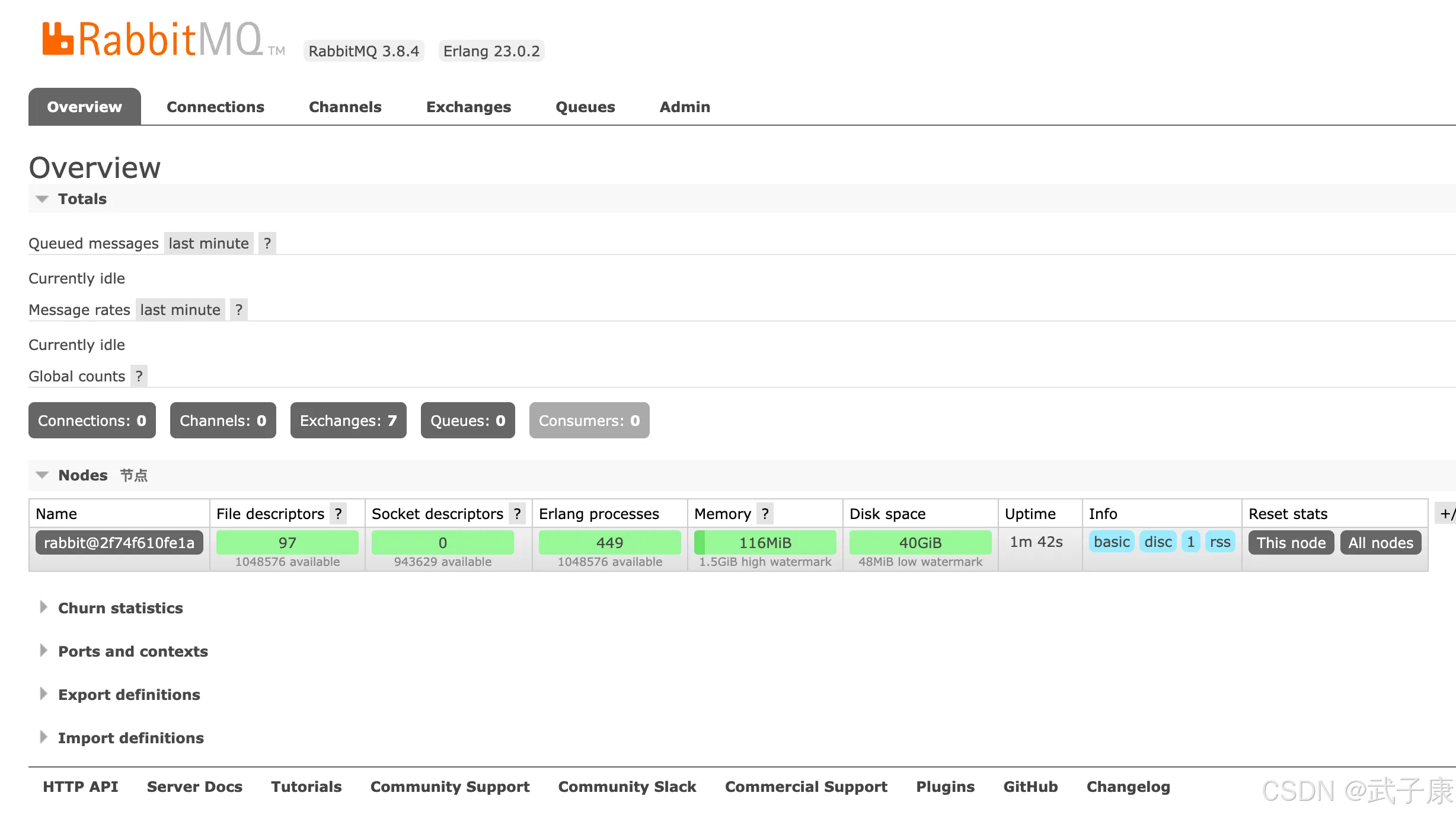Click the plus/minus column selector icon
The image size is (1456, 815).
[x=1447, y=514]
